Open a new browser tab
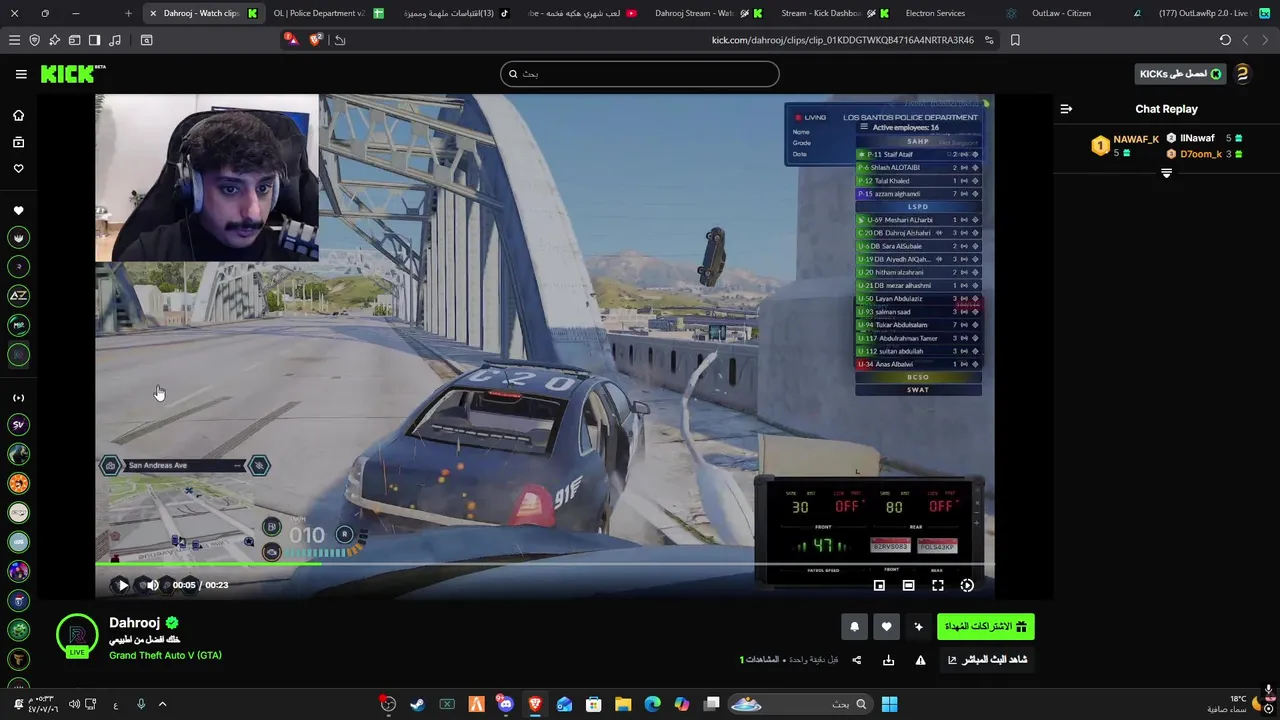Screen dimensions: 1280x720 click(x=128, y=13)
